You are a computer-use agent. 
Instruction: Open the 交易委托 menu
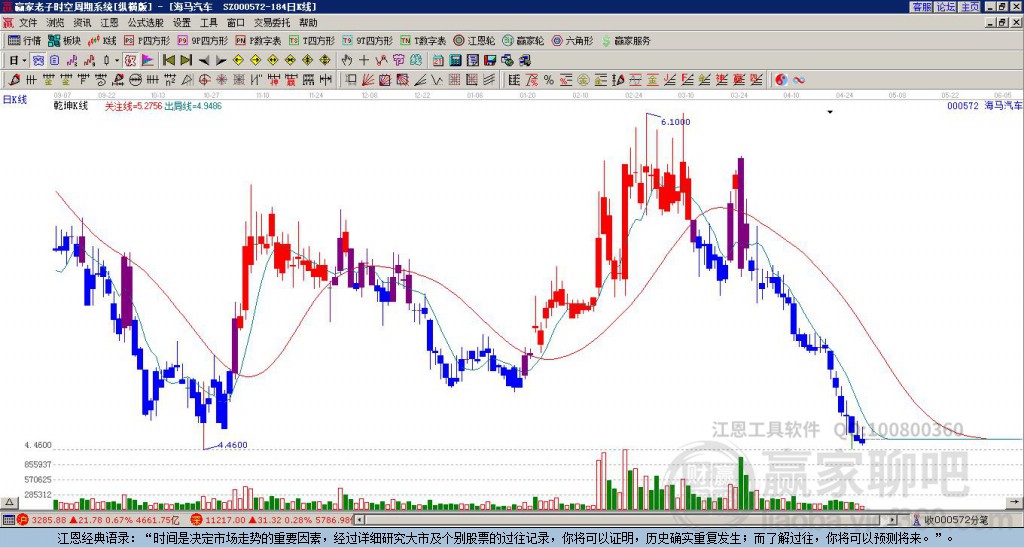click(271, 23)
